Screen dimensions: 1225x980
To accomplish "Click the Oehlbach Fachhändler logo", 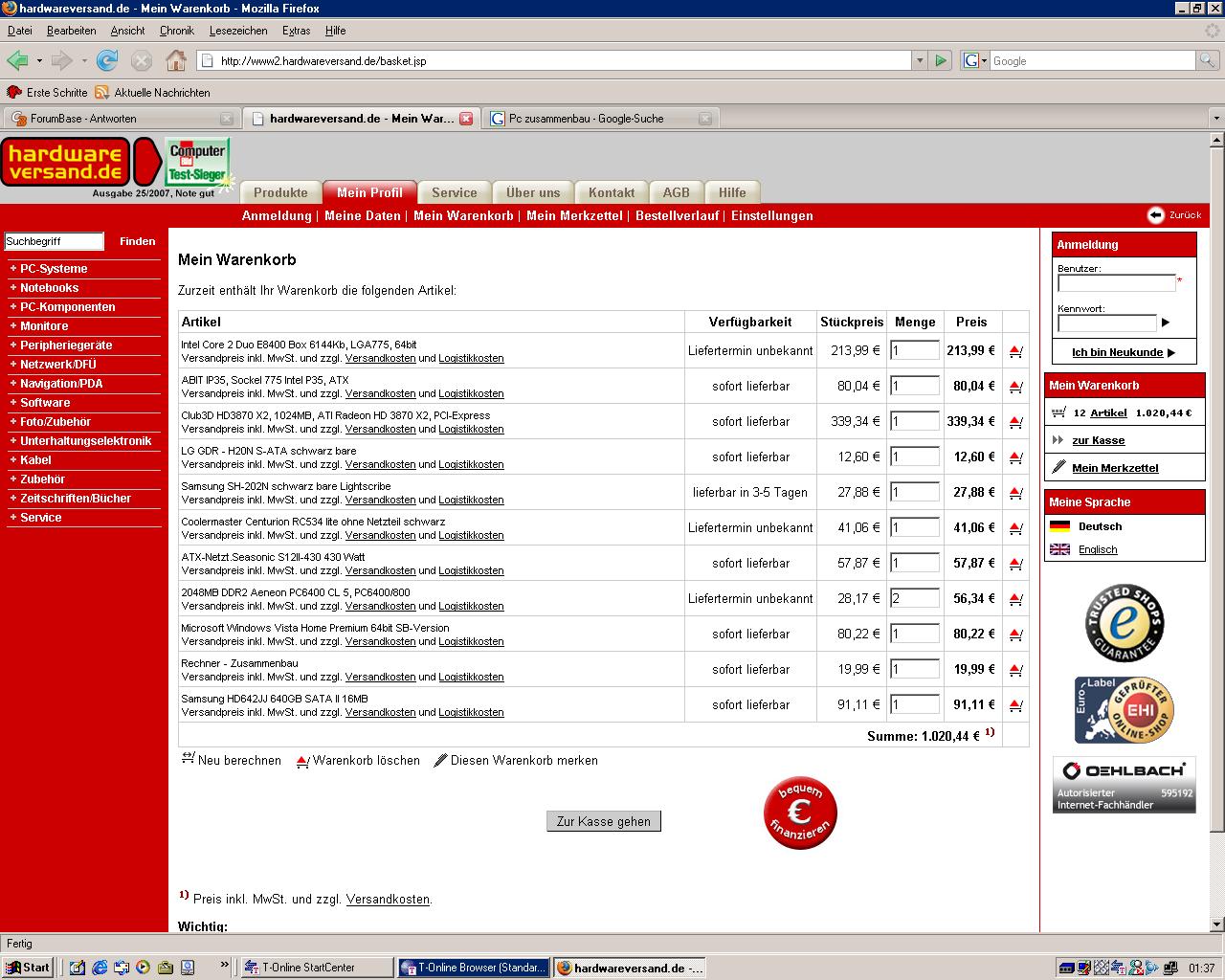I will [x=1125, y=785].
